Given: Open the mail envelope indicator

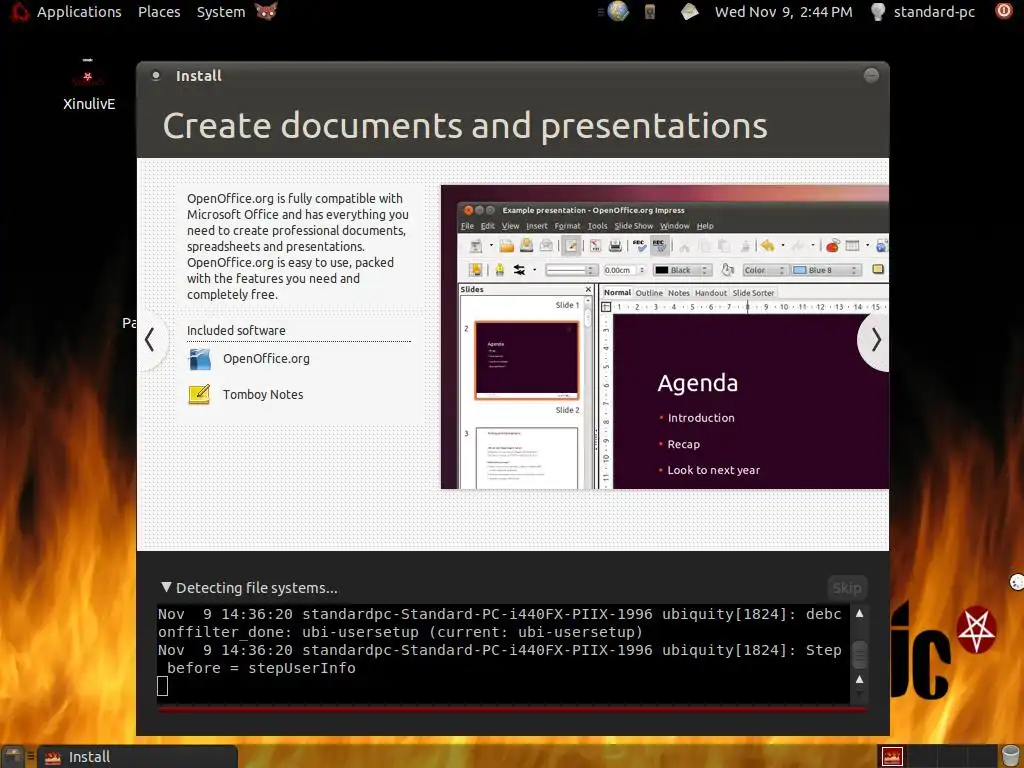Looking at the screenshot, I should [x=689, y=12].
